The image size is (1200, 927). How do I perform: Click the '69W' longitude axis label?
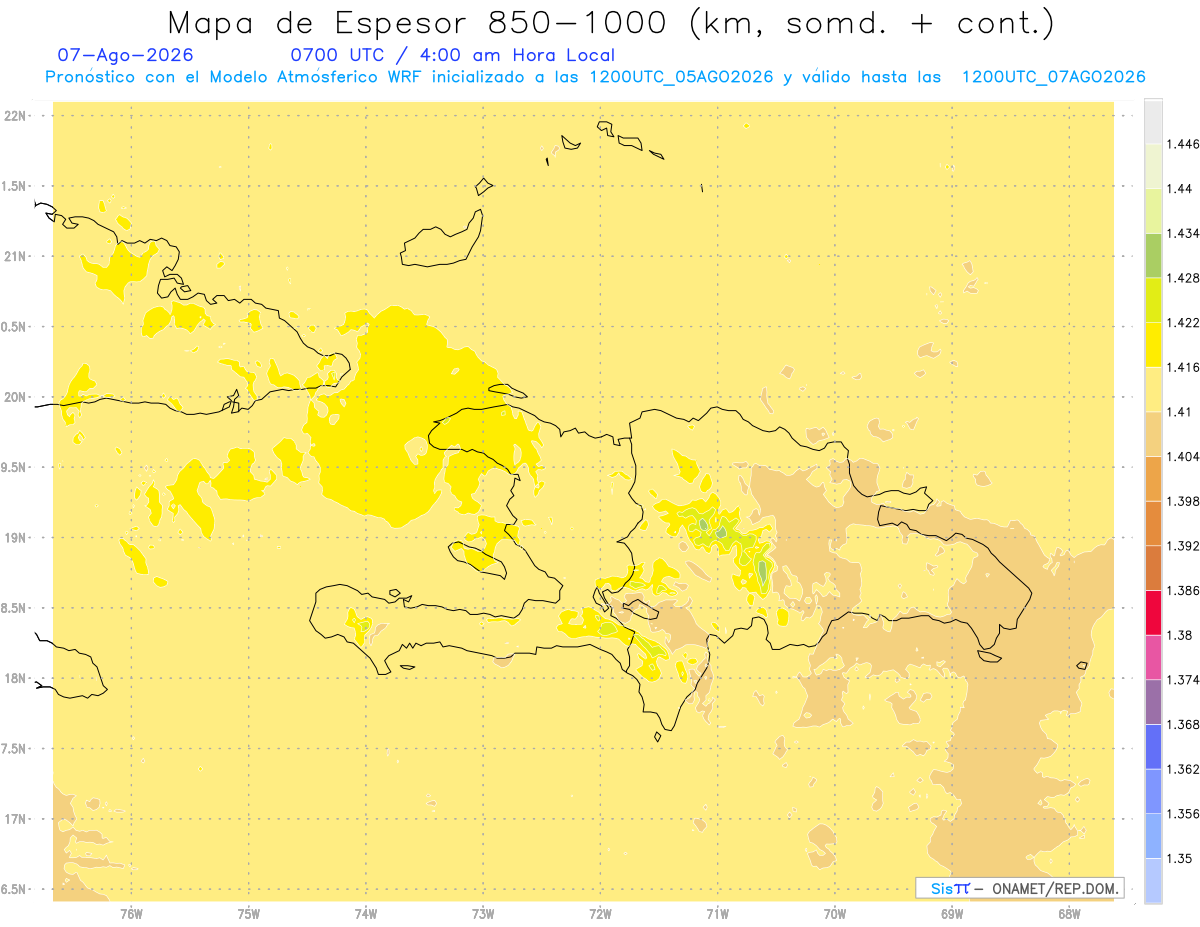point(952,914)
